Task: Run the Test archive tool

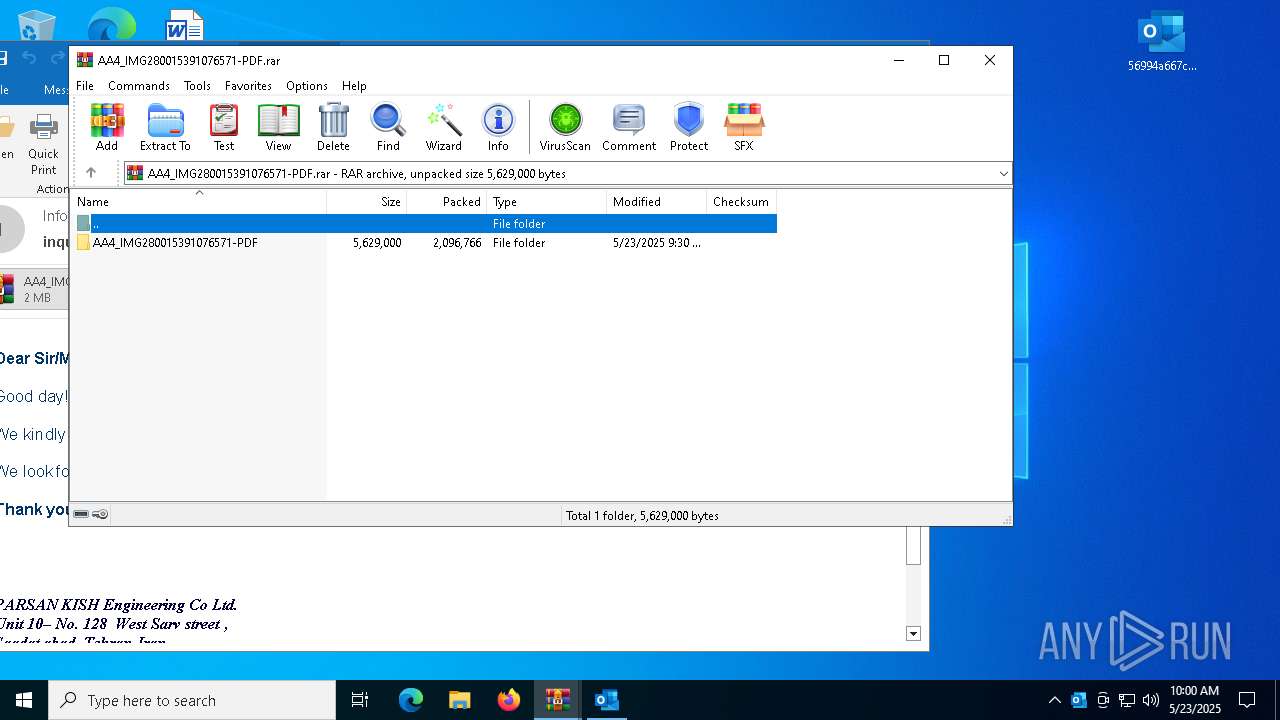Action: [224, 127]
